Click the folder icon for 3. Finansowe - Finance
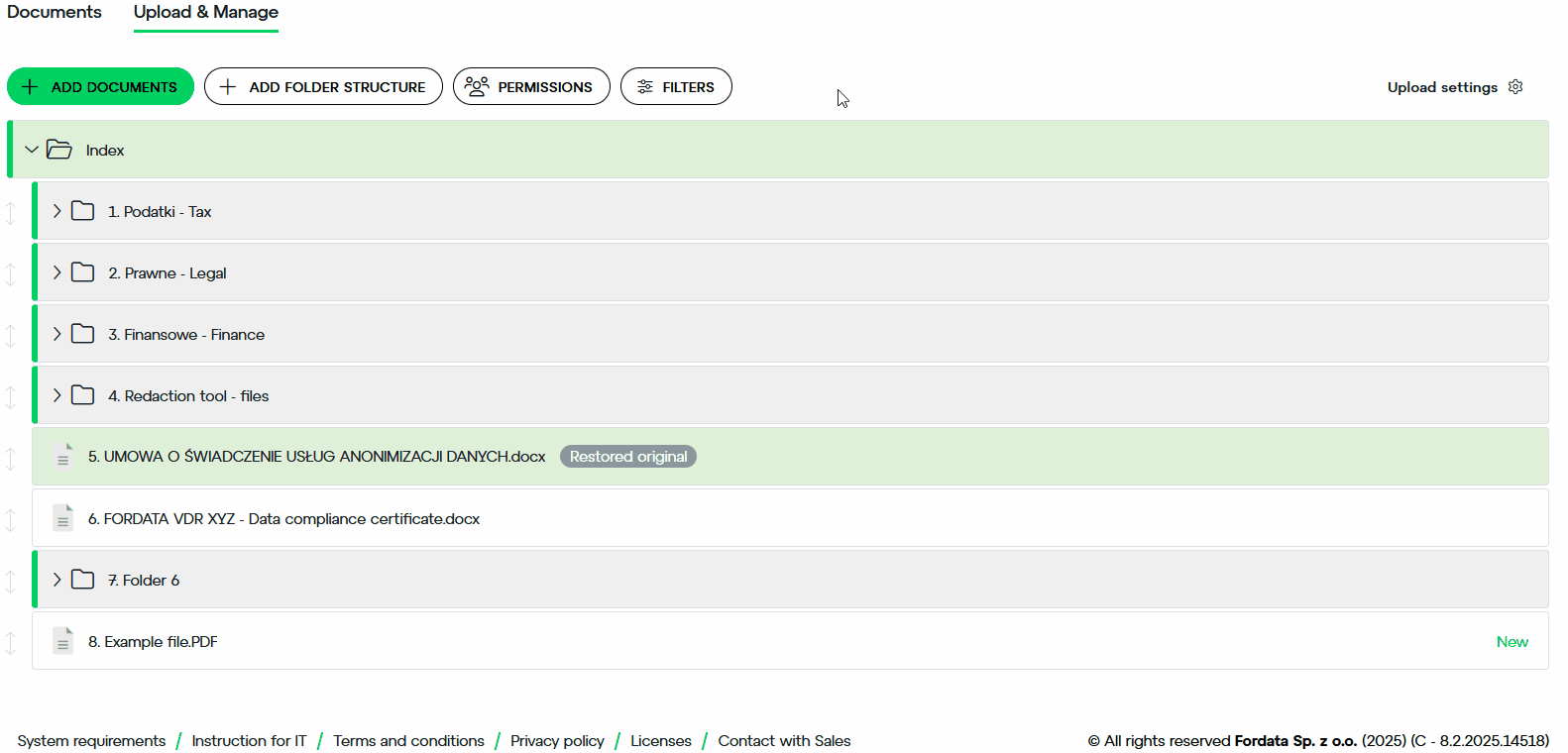This screenshot has width=1568, height=753. point(83,334)
